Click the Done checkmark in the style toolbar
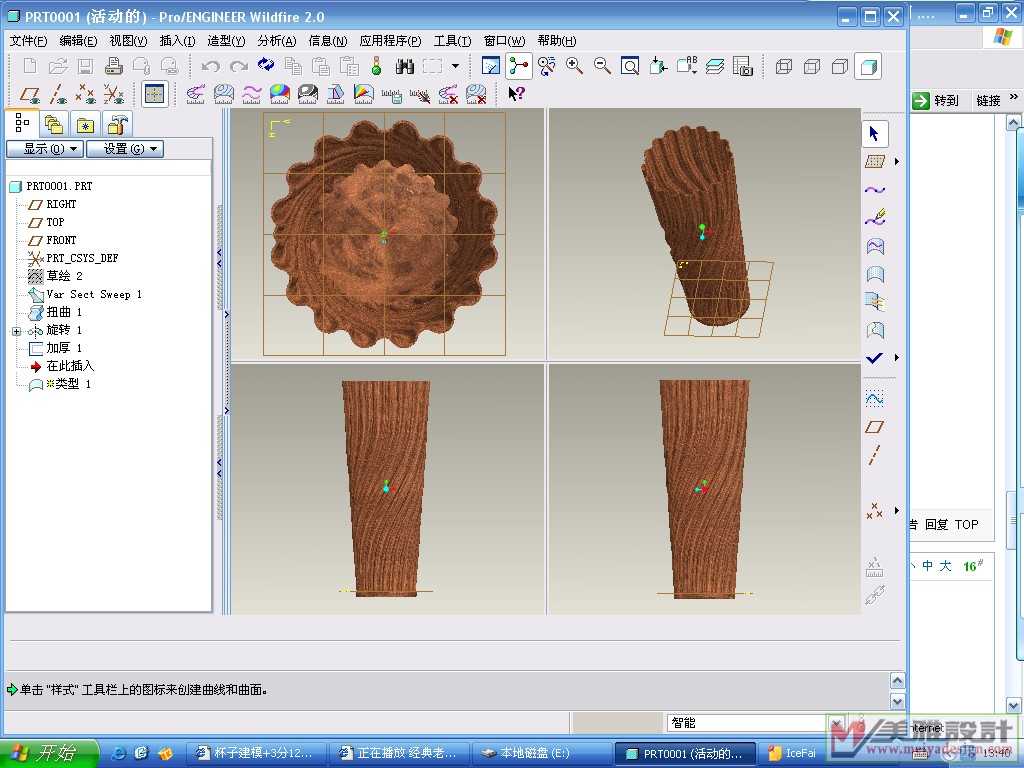The image size is (1024, 768). click(874, 358)
